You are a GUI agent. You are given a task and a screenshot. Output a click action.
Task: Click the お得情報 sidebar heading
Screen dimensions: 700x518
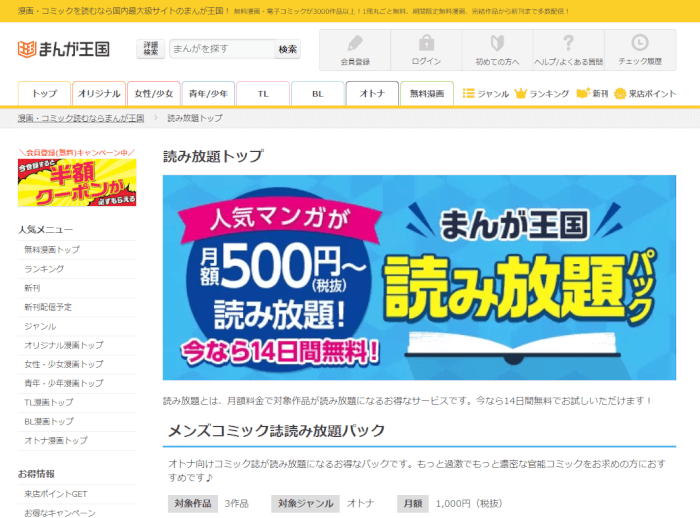[x=36, y=474]
